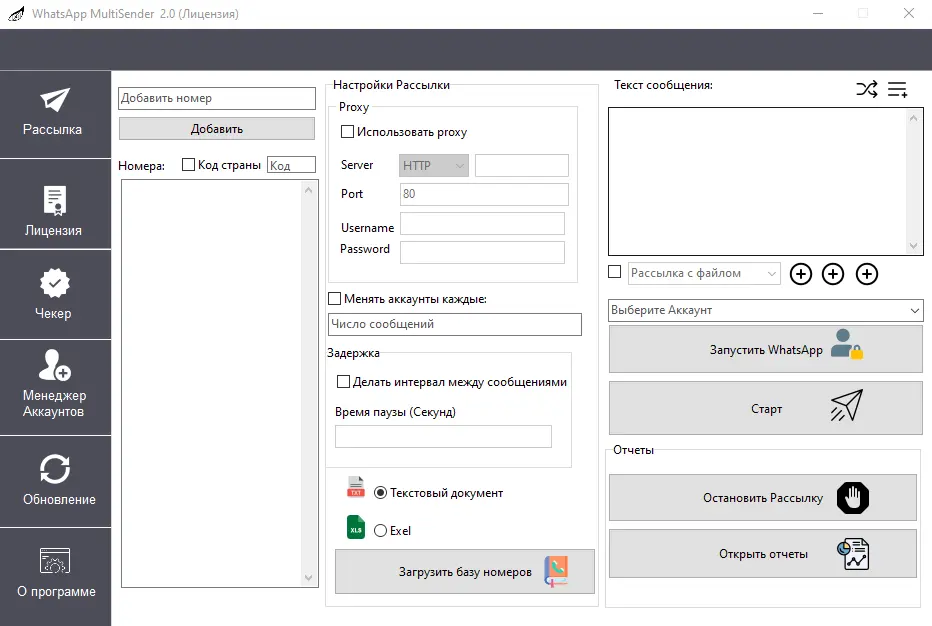Screen dimensions: 932x626
Task: Open the Рассылка с файлом dropdown
Action: (704, 273)
